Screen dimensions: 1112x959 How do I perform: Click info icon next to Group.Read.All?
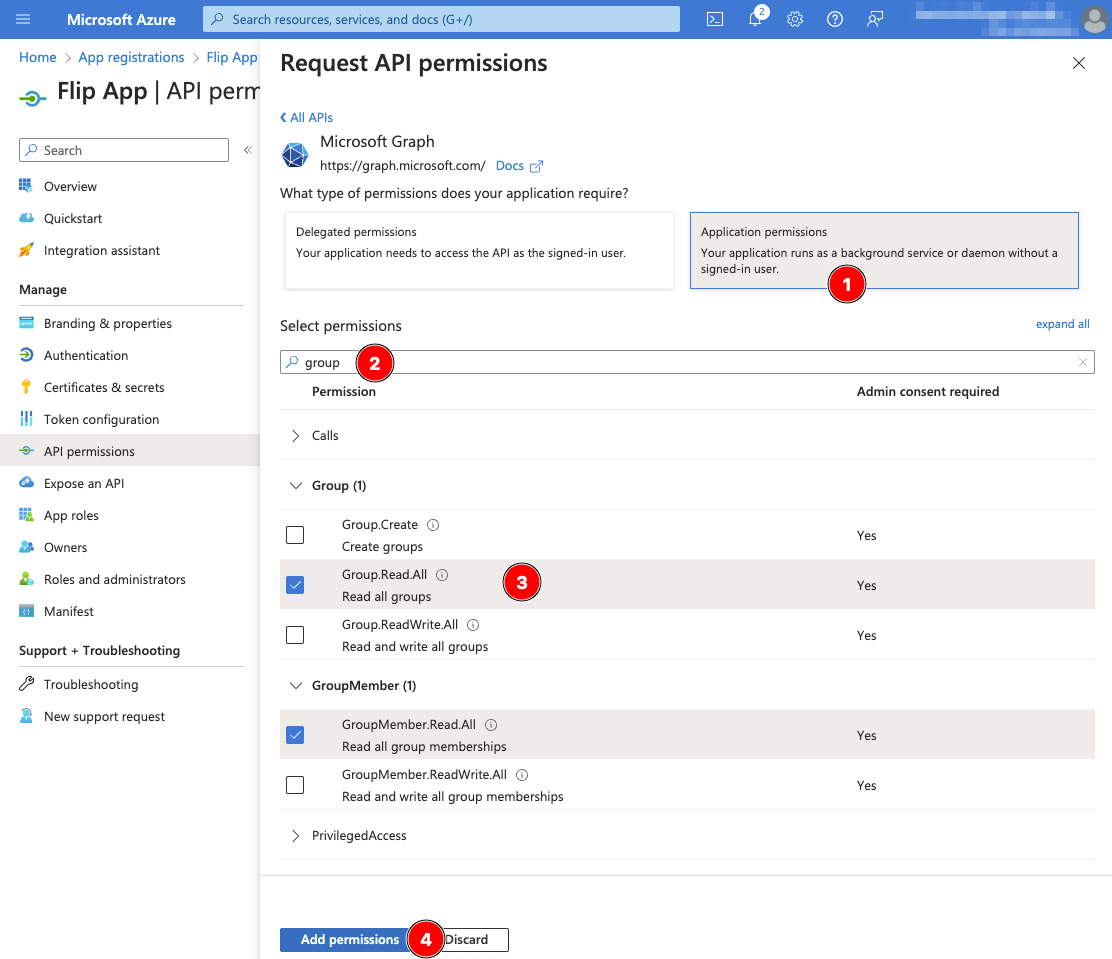point(442,575)
